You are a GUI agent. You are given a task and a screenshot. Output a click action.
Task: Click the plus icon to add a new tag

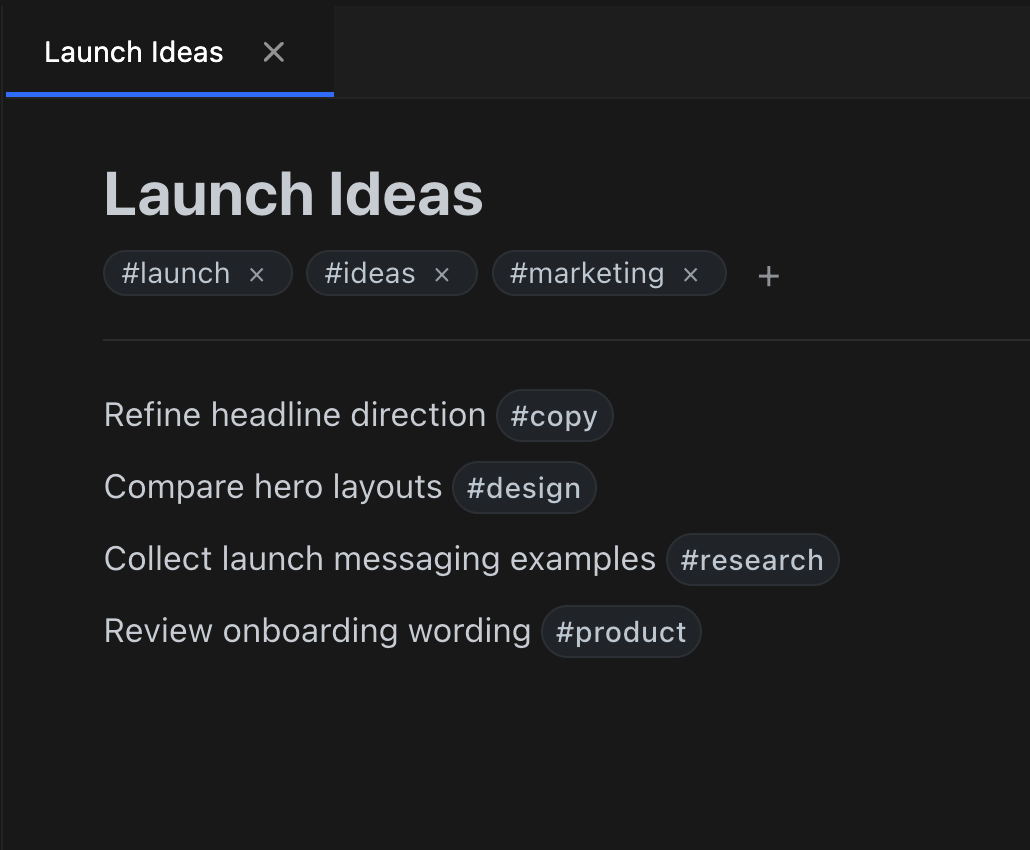(768, 275)
